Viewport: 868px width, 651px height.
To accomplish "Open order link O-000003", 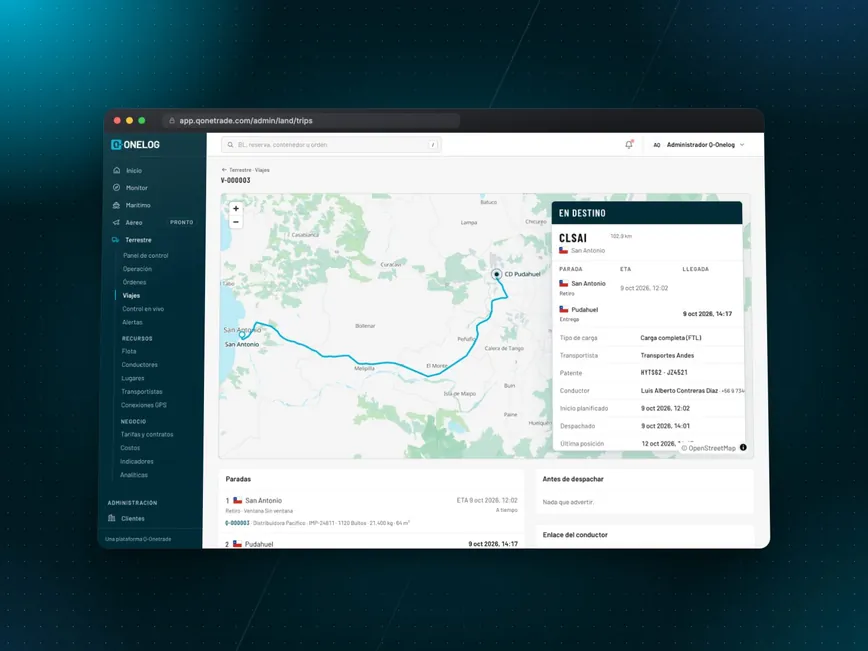I will click(237, 523).
